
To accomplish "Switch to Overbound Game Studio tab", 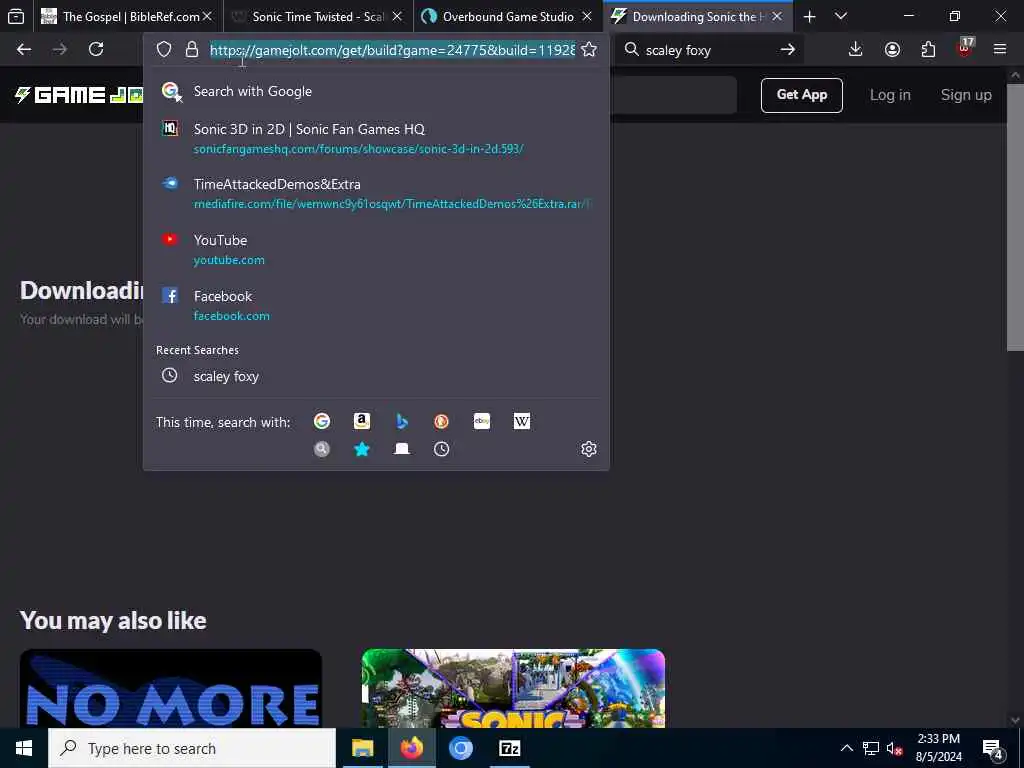I will click(508, 16).
